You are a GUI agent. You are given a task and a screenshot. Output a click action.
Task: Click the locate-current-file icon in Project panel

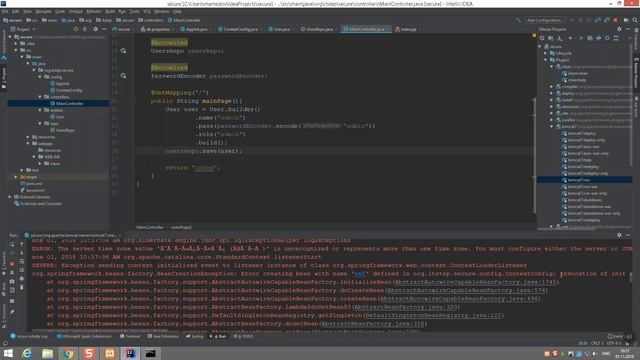(x=76, y=29)
